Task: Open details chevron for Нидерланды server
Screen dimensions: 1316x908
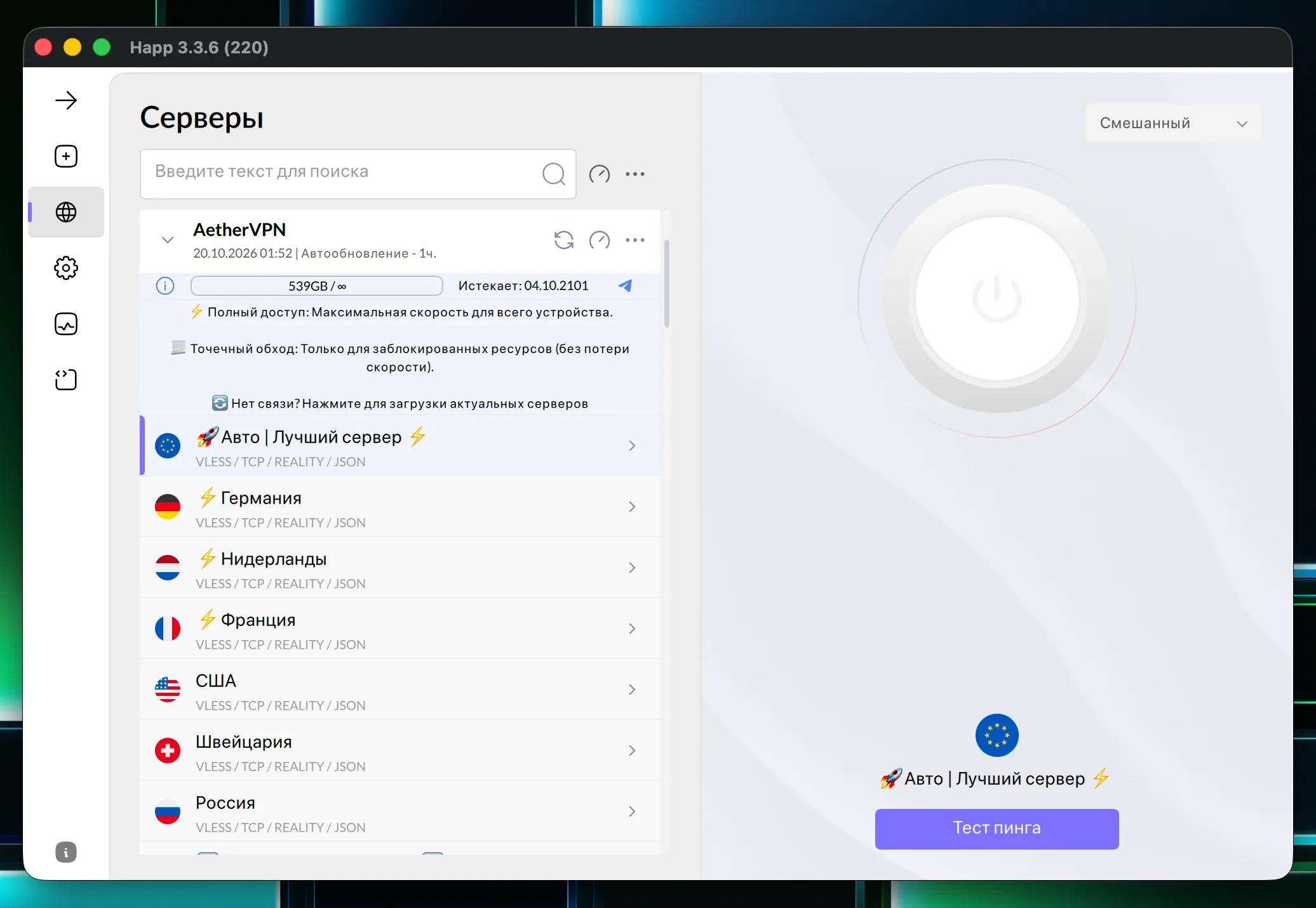Action: (632, 568)
